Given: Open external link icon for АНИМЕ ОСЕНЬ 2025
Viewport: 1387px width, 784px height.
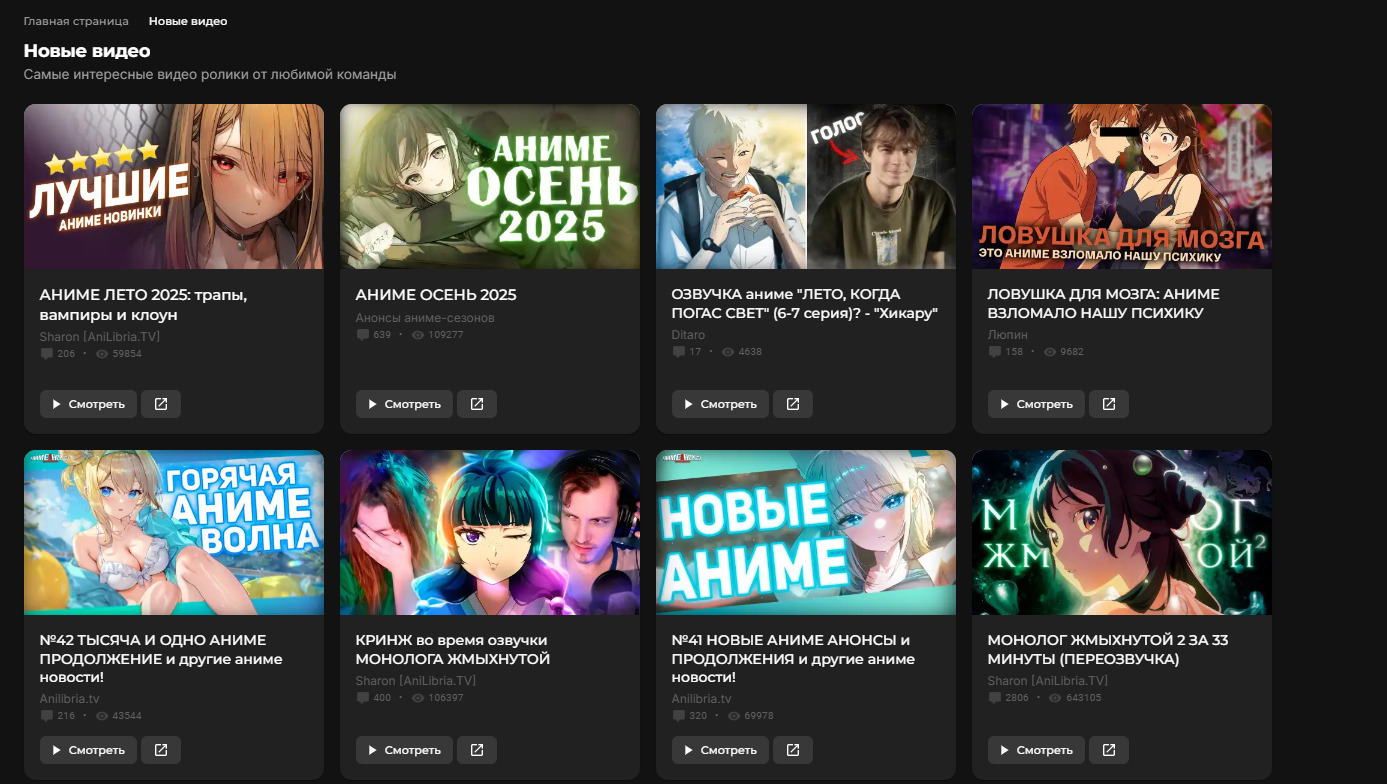Looking at the screenshot, I should (476, 404).
